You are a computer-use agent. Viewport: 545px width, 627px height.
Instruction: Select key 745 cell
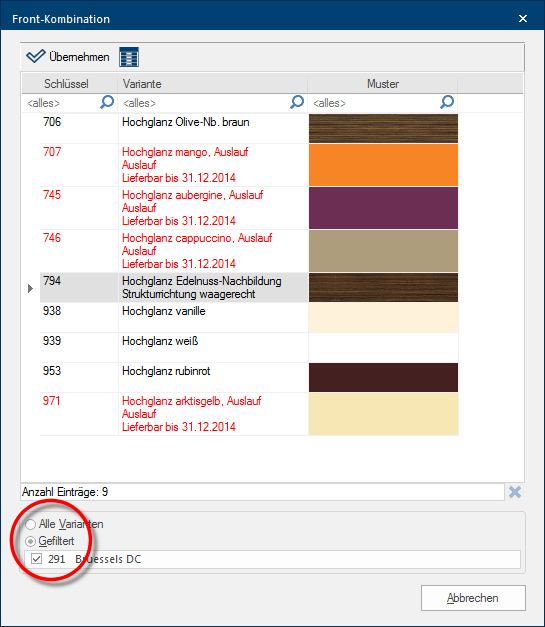point(79,208)
